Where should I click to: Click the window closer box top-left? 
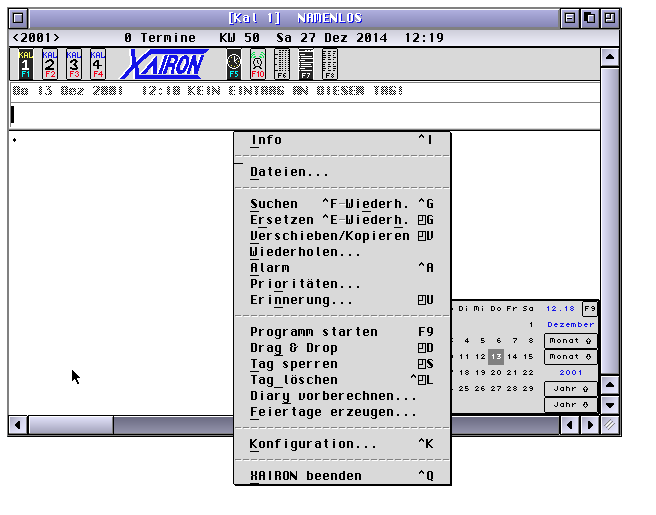point(18,18)
